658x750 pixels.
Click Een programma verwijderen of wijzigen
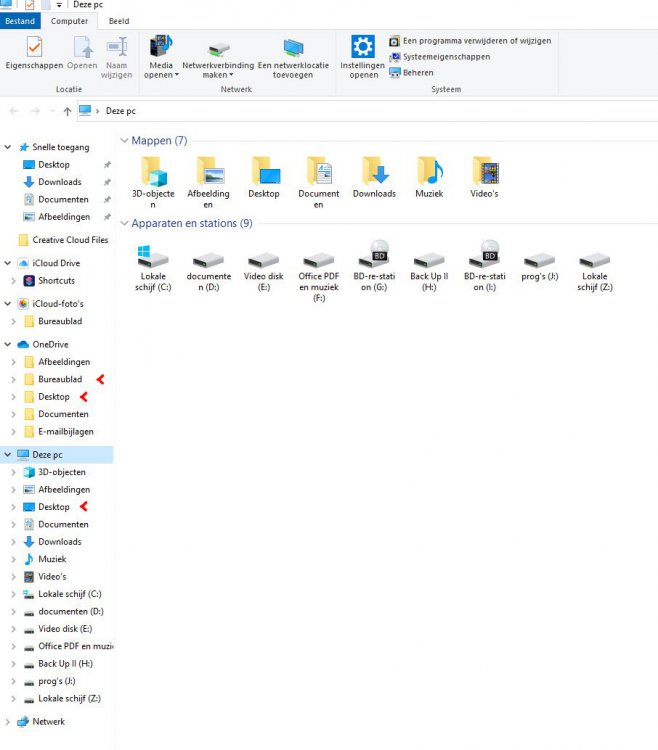[x=471, y=41]
